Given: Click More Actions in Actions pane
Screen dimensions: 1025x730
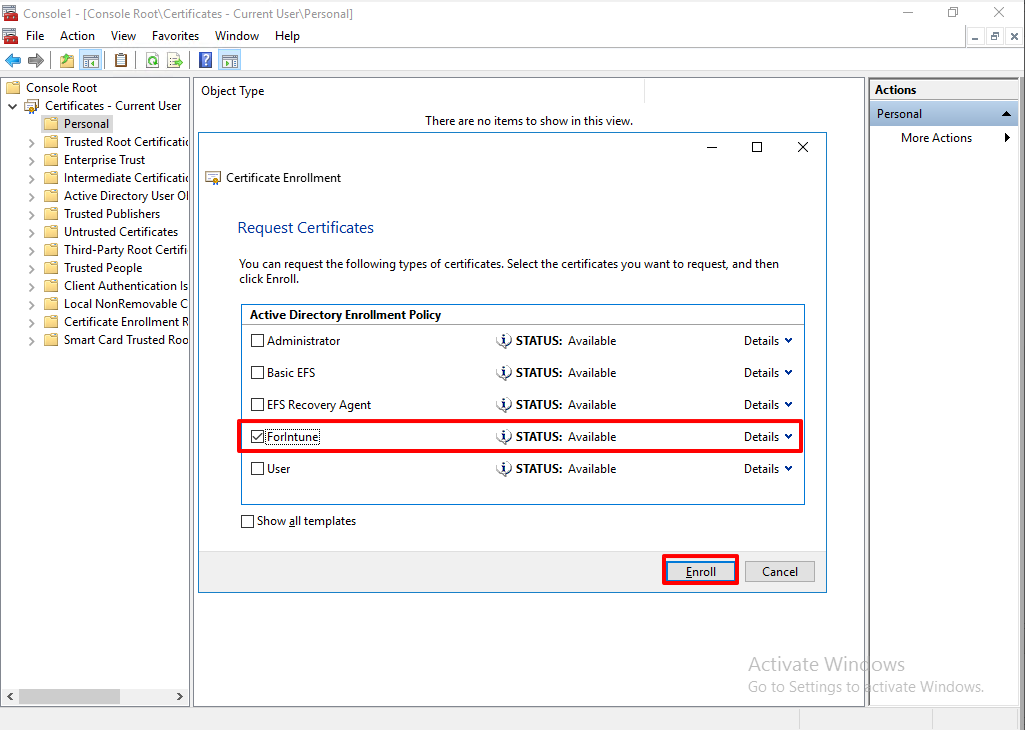Looking at the screenshot, I should [936, 138].
